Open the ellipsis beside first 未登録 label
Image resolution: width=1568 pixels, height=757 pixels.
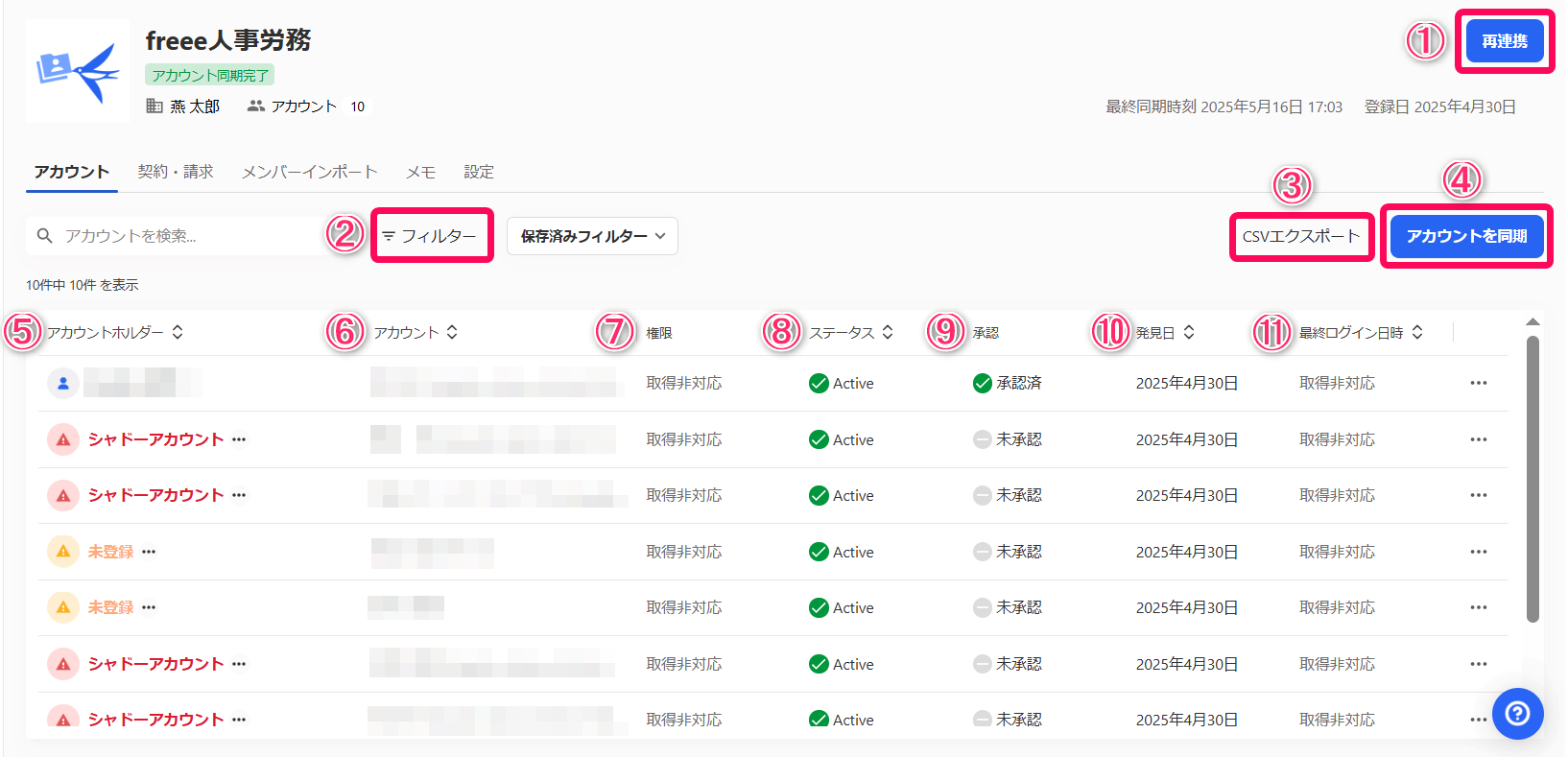coord(149,552)
